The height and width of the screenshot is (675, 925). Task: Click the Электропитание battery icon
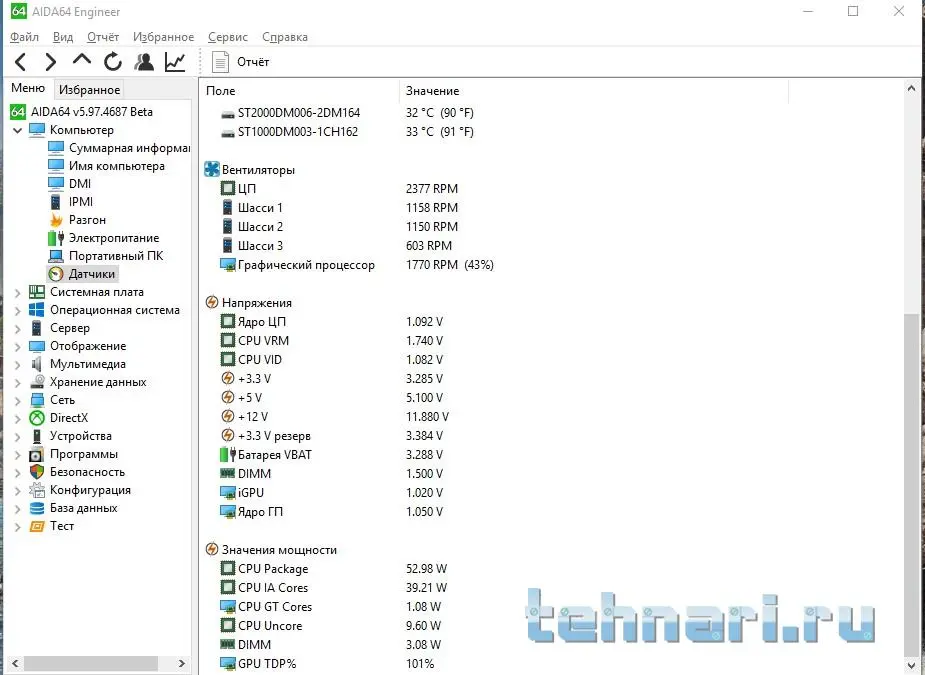[55, 238]
